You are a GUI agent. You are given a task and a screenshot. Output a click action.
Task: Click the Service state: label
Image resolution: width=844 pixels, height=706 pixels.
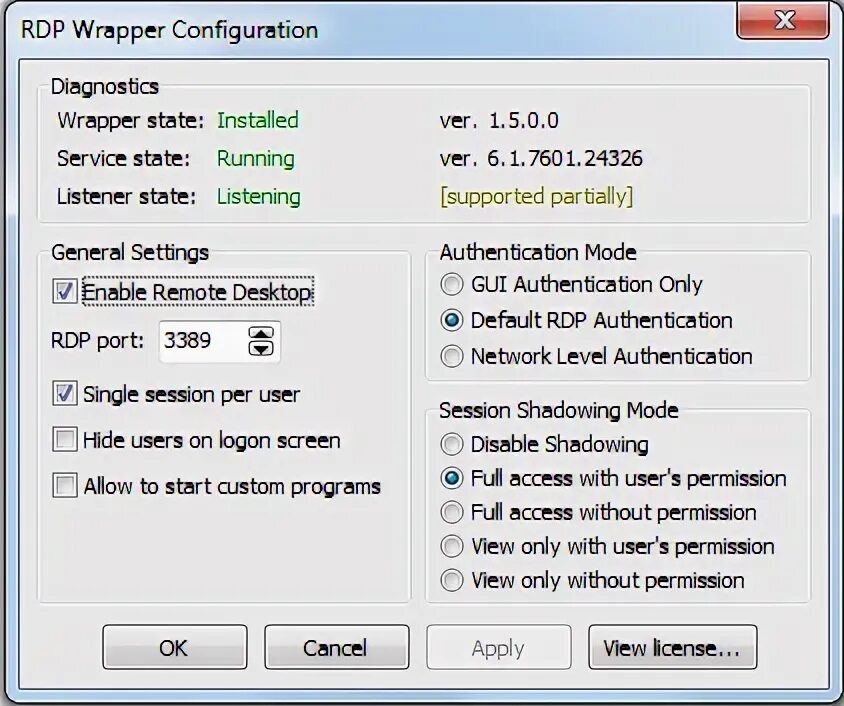124,159
